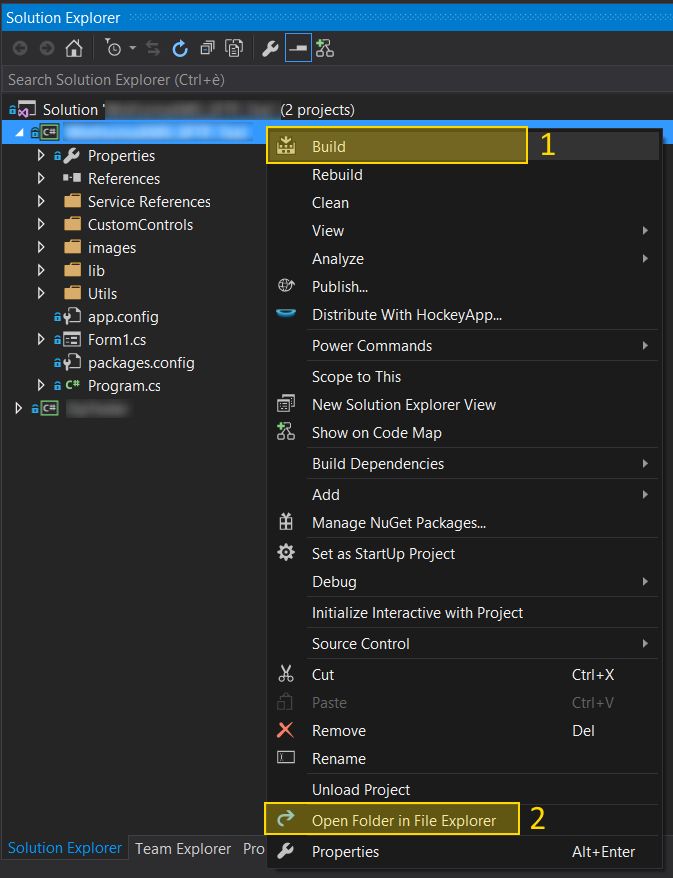Image resolution: width=673 pixels, height=878 pixels.
Task: Click the References node icon
Action: coord(72,178)
